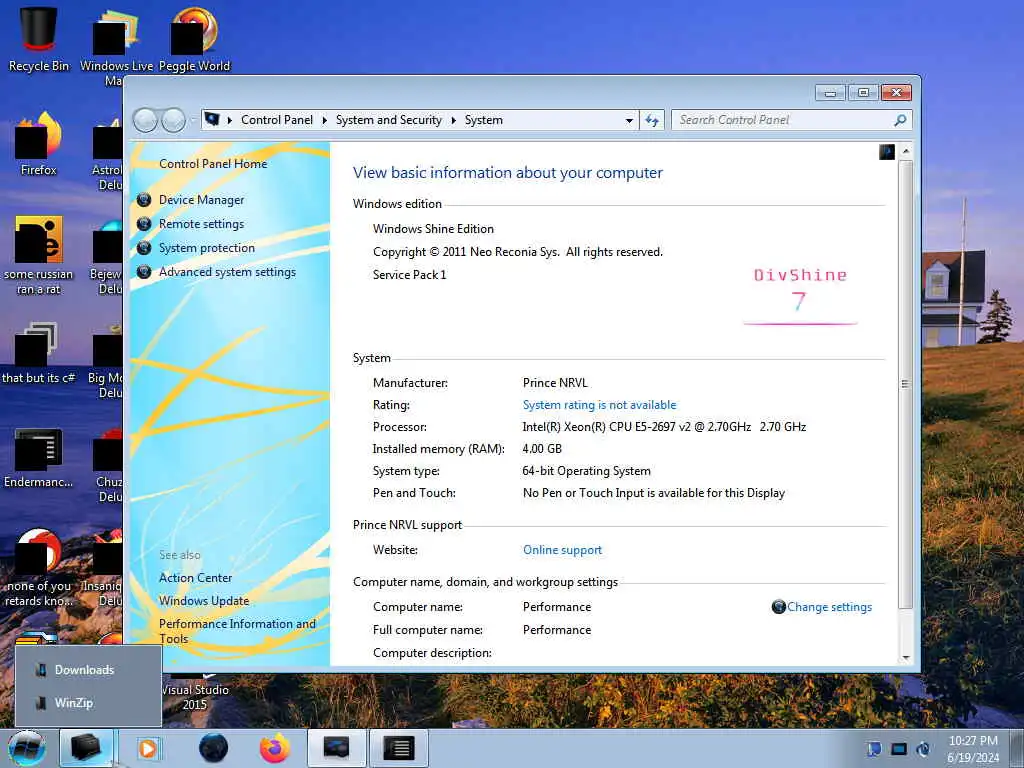
Task: Click the 'Intel(R) Xeon(R) CPU E5-2697 v2' processor value
Action: [664, 427]
